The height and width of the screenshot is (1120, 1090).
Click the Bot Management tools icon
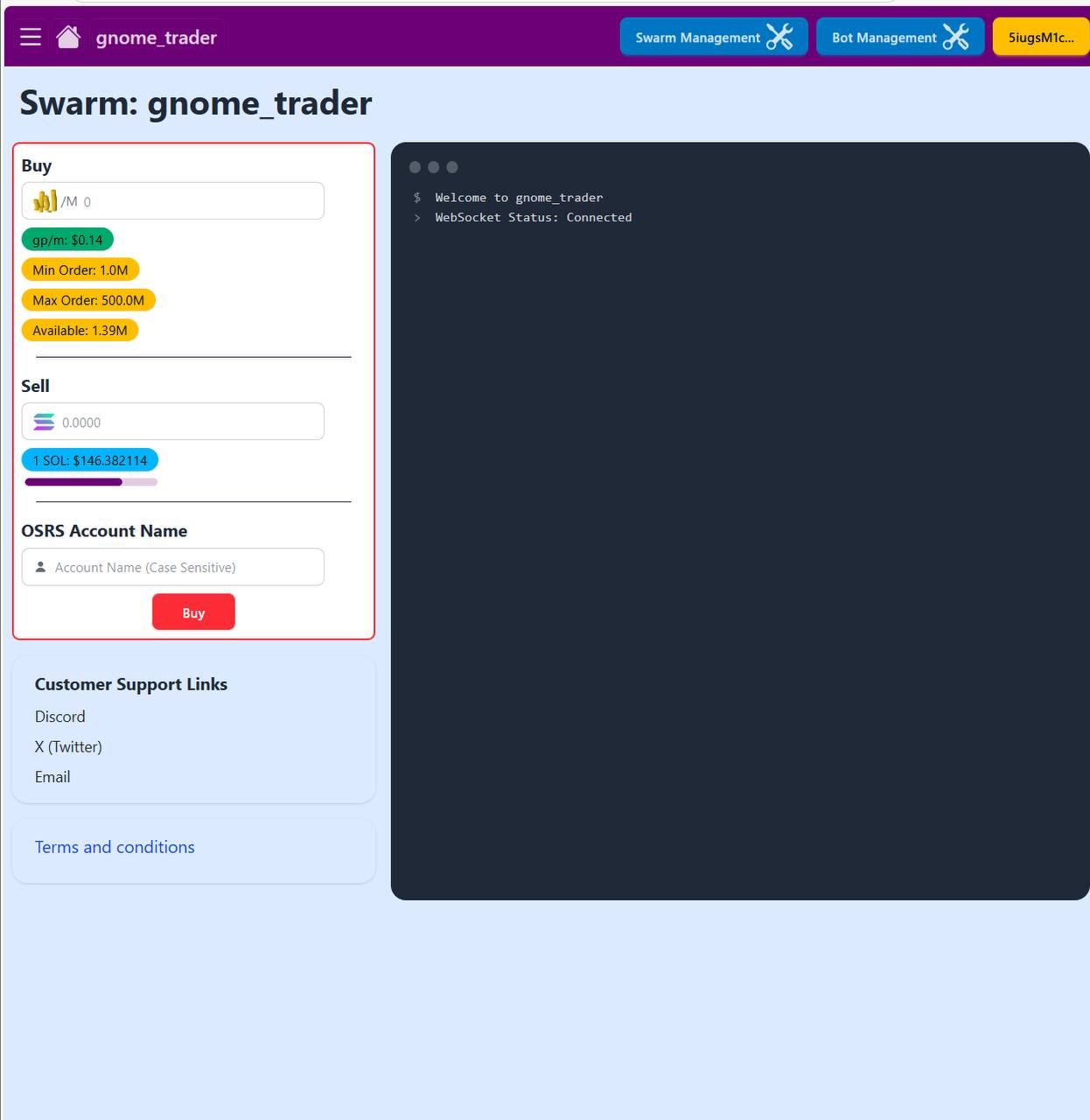(x=956, y=37)
